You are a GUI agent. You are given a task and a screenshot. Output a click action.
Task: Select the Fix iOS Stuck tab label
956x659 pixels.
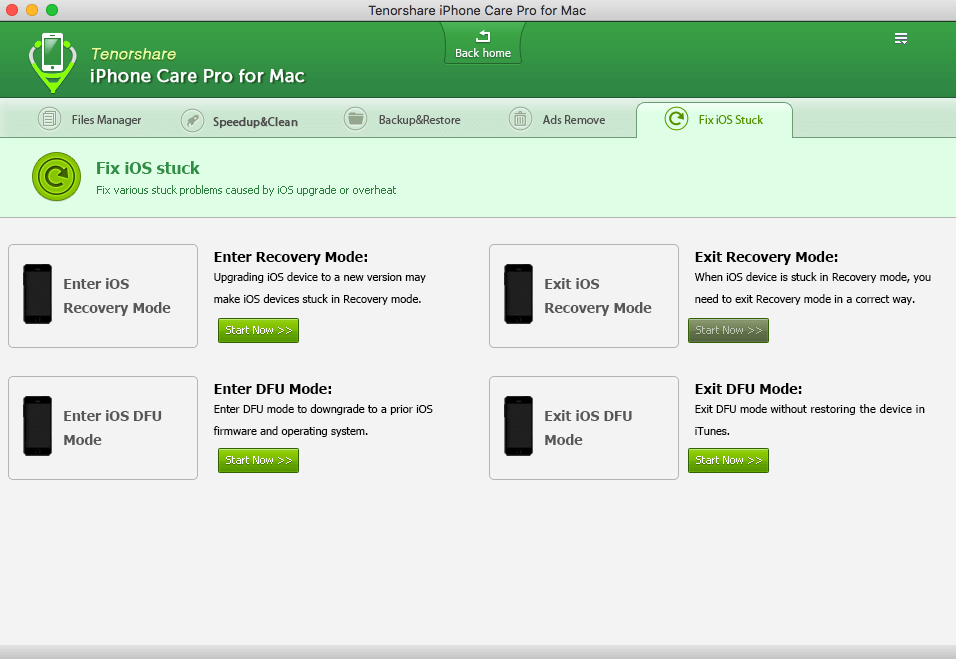tap(730, 119)
